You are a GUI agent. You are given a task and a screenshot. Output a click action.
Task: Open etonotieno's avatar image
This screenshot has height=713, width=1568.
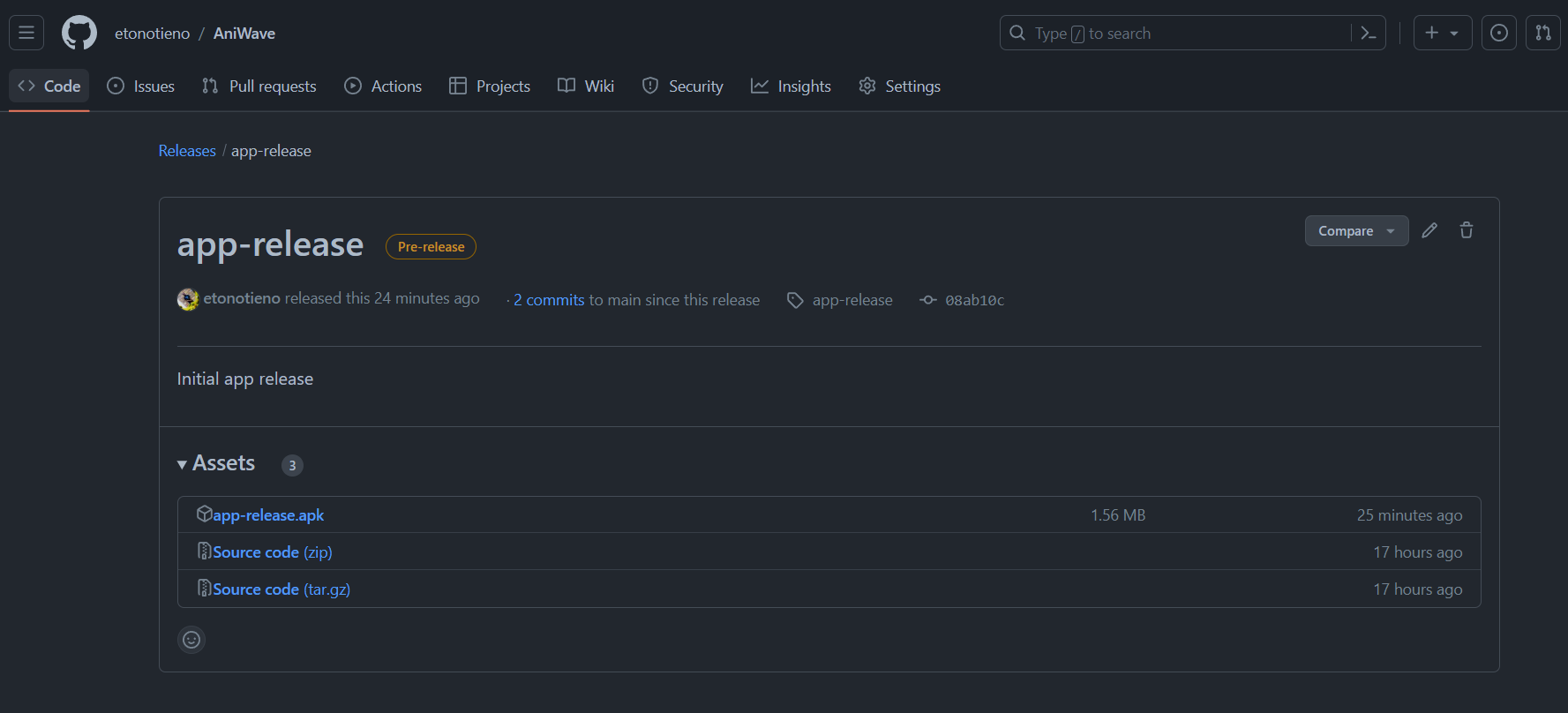click(x=188, y=299)
